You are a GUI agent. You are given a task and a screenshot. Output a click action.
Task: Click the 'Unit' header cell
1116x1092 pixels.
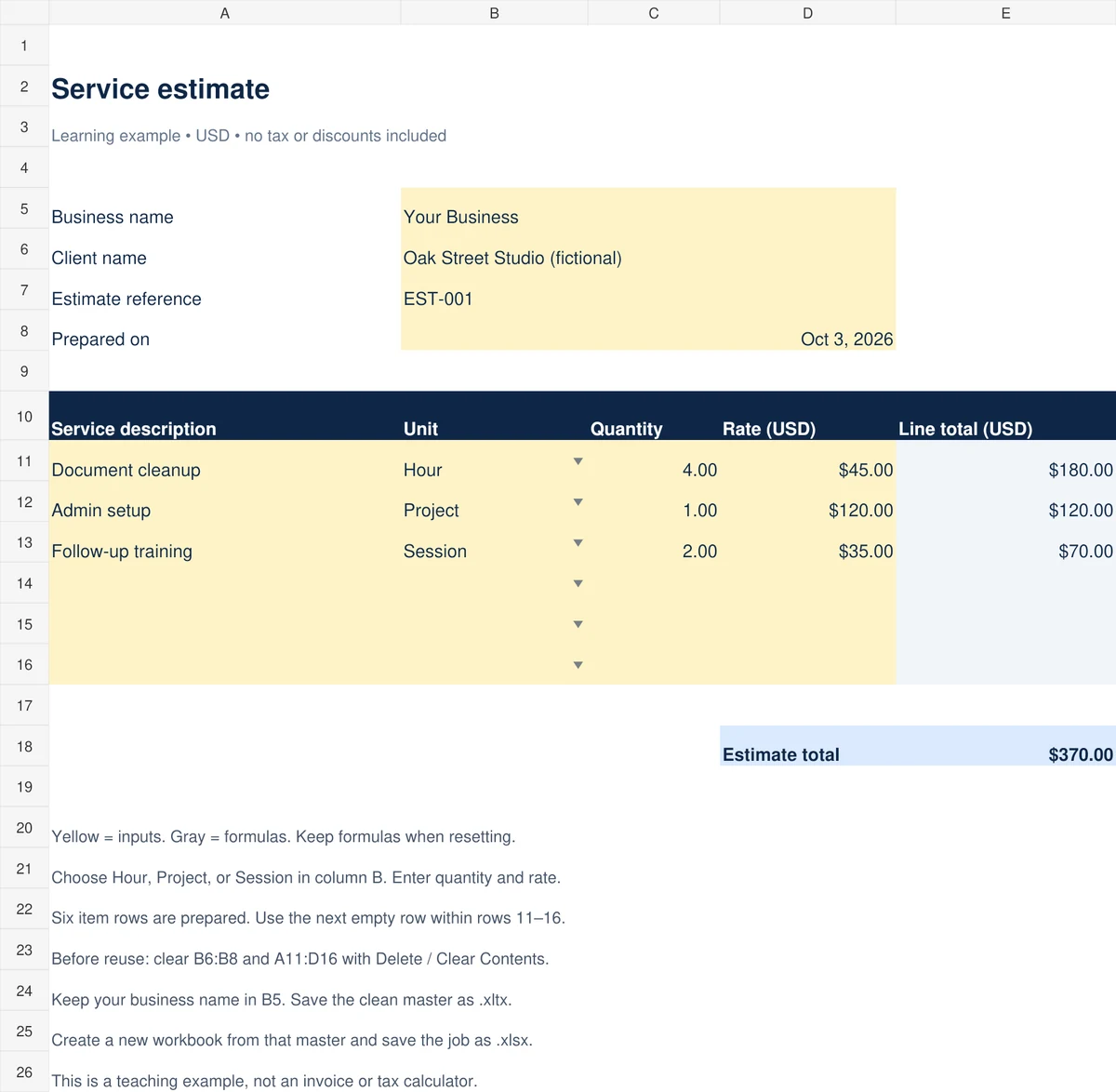[x=495, y=416]
